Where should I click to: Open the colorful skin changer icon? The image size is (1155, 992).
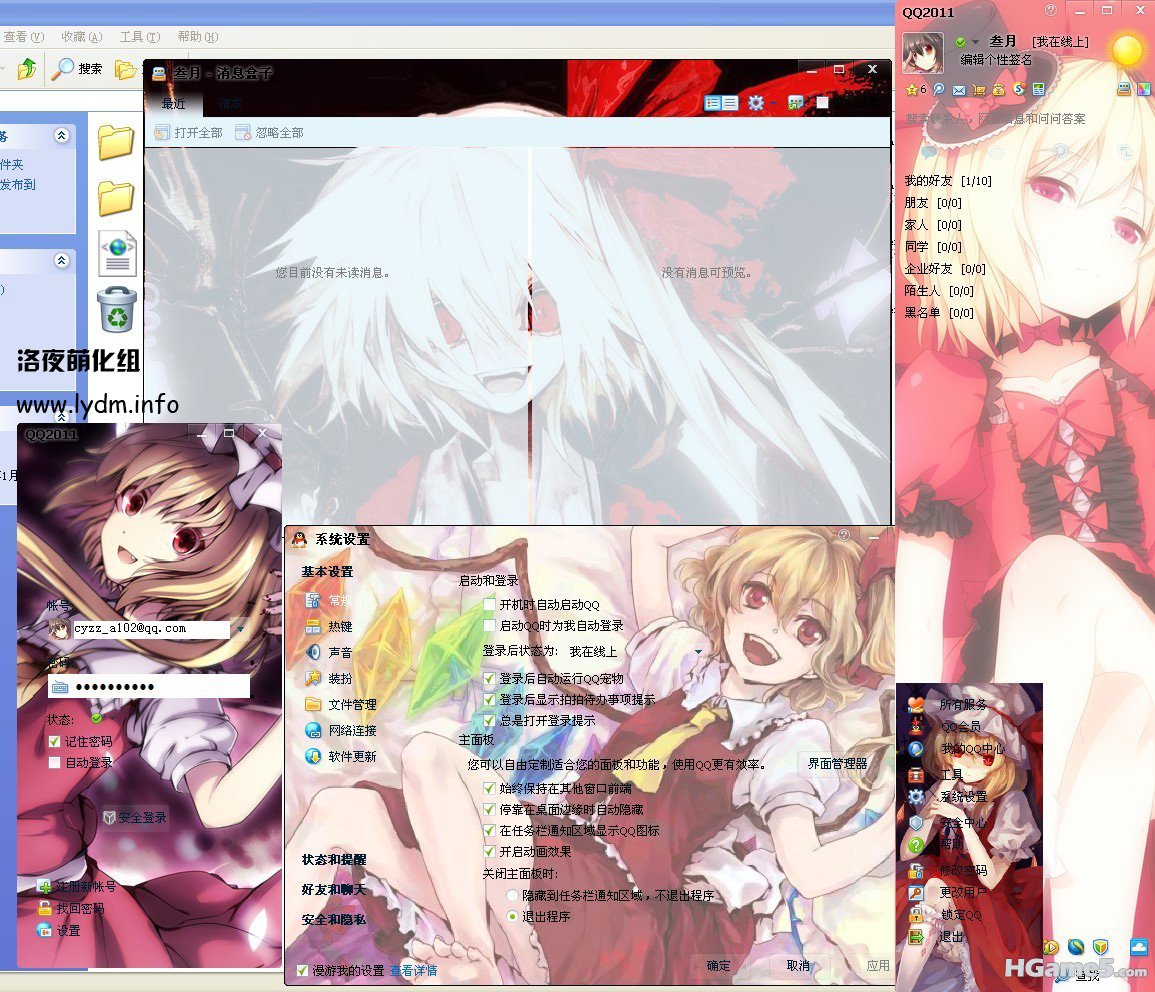click(1143, 89)
